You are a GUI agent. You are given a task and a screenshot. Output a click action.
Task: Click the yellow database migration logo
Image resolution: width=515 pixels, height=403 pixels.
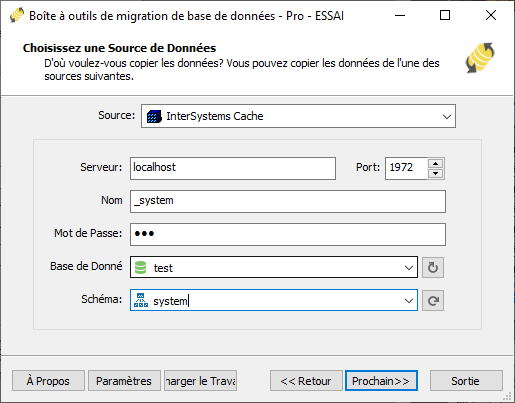coord(480,58)
